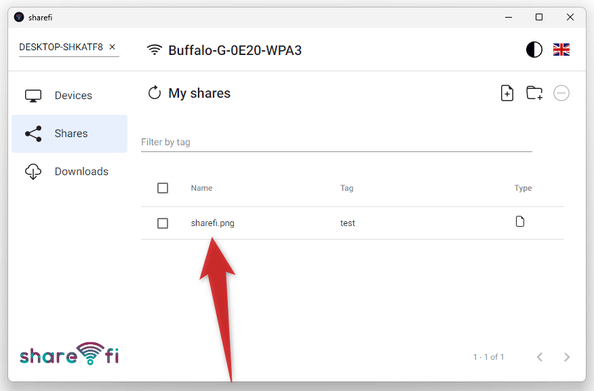This screenshot has width=594, height=391.
Task: Tick the select-all checkbox in the table header
Action: coord(163,188)
